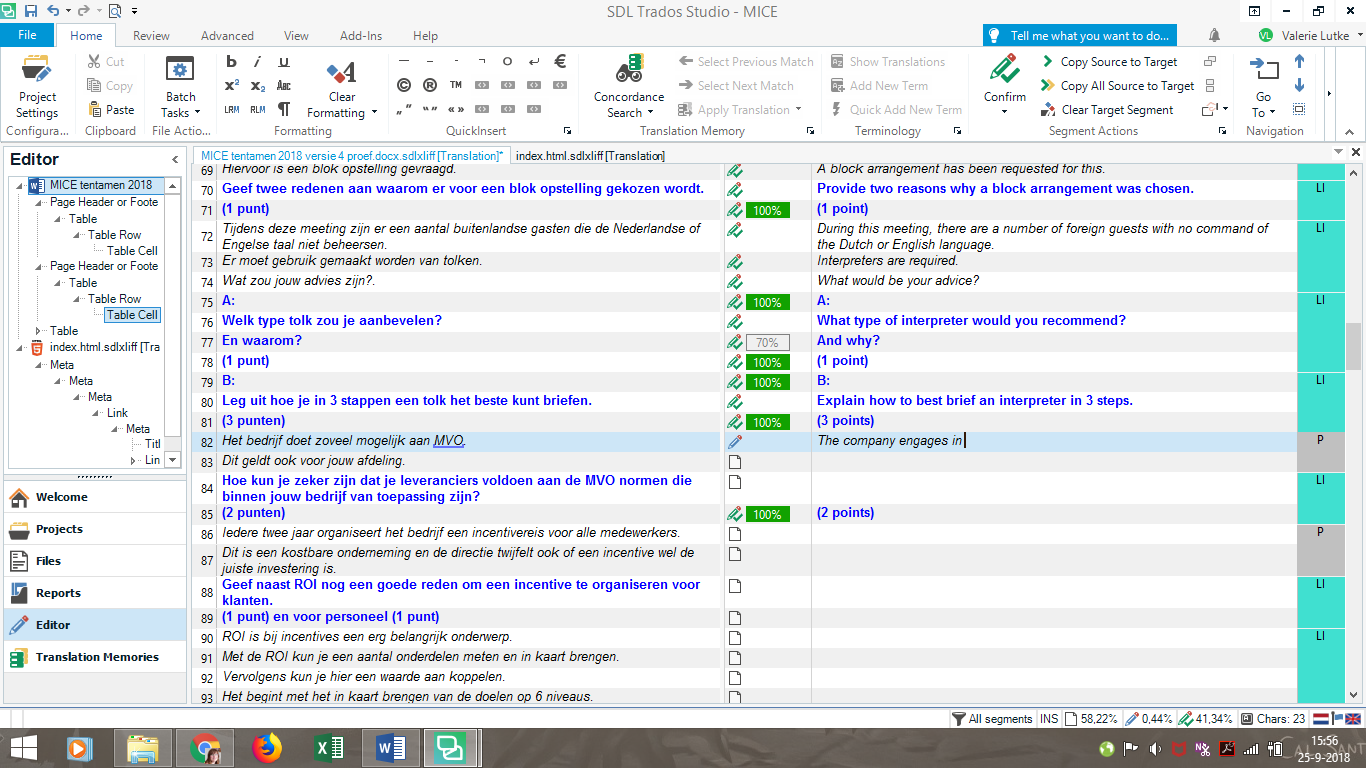Viewport: 1366px width, 768px height.
Task: Insert right-to-left mark (RLM)
Action: coord(257,110)
